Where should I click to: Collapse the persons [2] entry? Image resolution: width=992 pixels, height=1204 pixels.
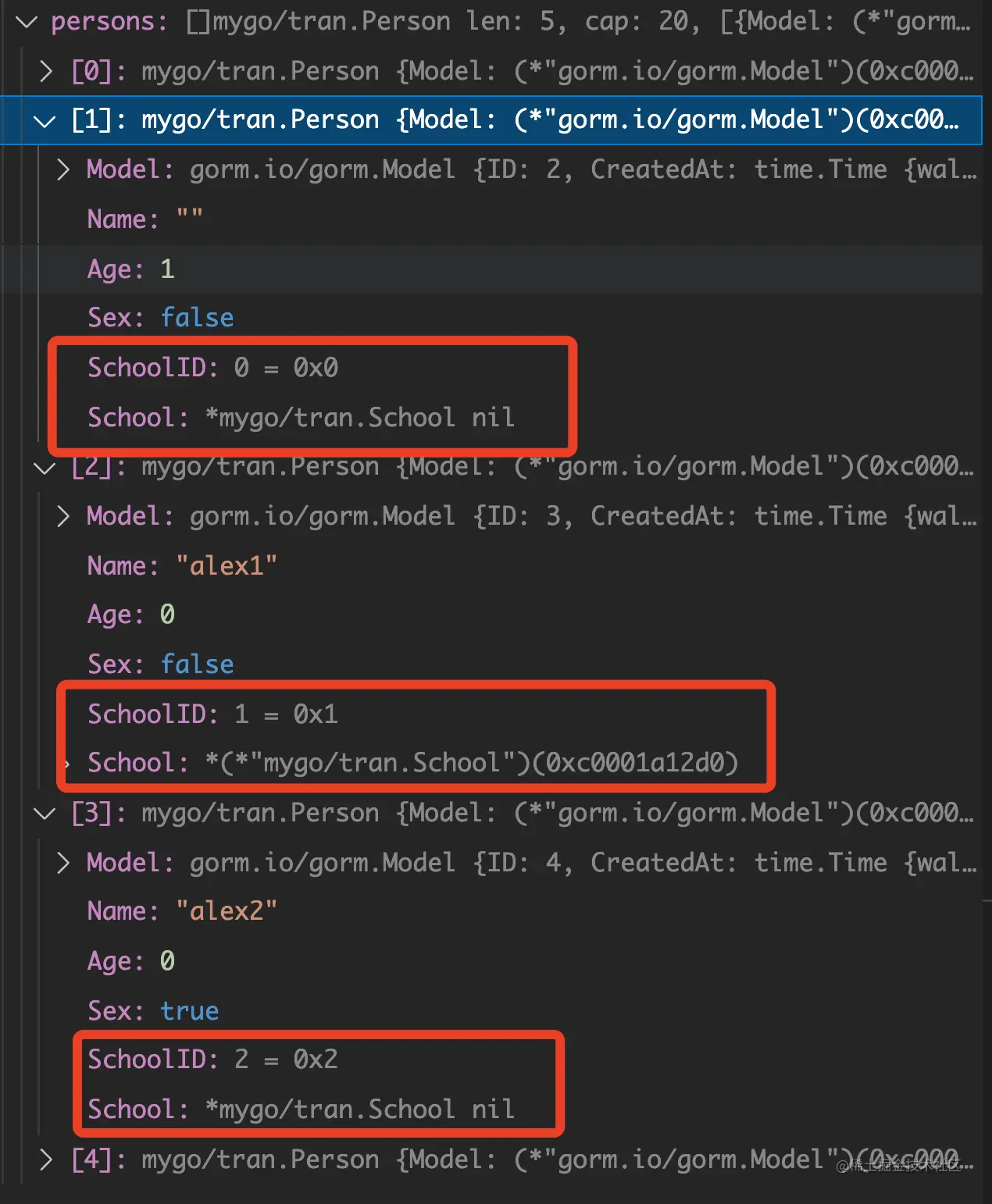point(45,467)
